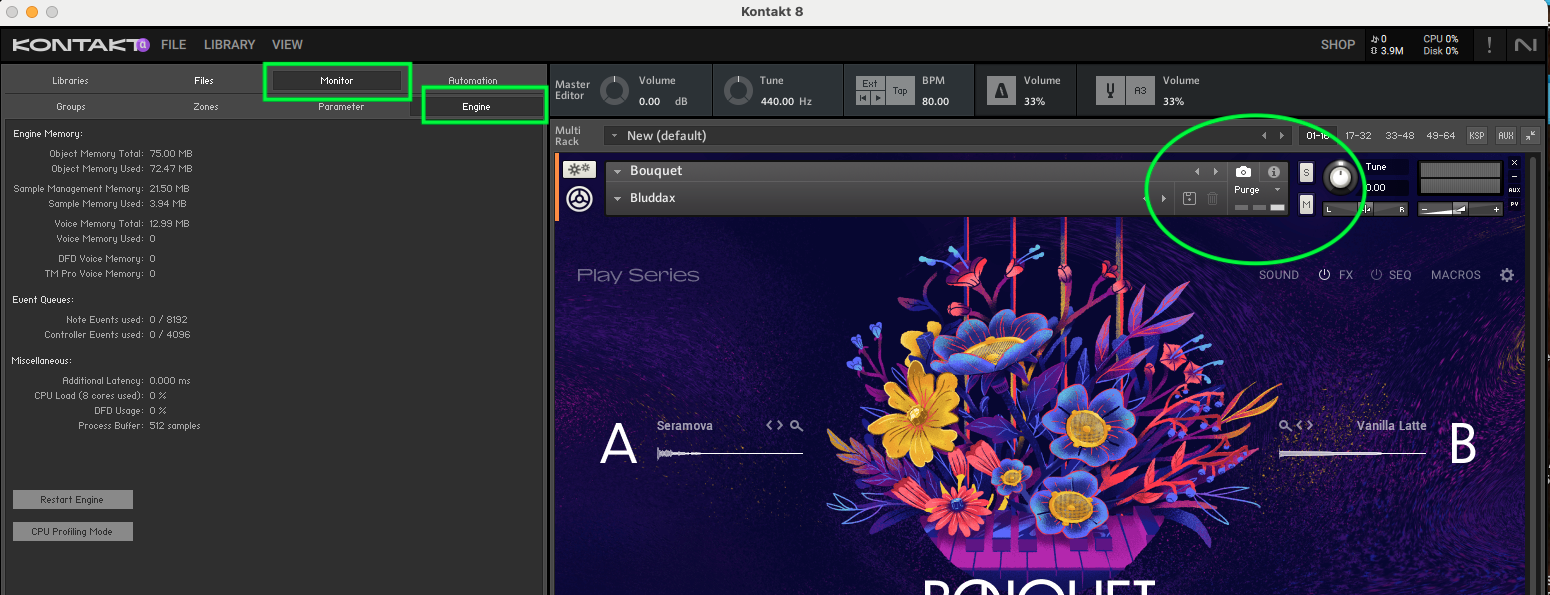1550x595 pixels.
Task: Open the Multi Rack preset dropdown arrow
Action: point(614,135)
